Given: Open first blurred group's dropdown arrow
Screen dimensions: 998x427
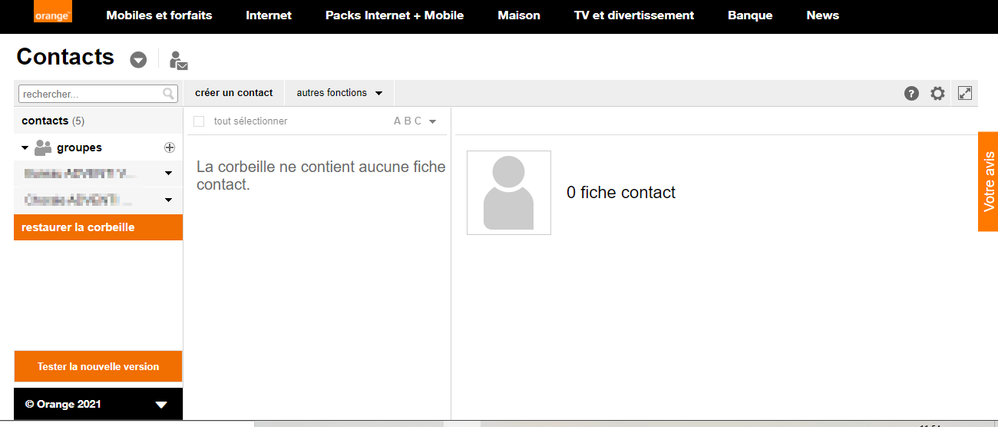Looking at the screenshot, I should click(x=169, y=173).
